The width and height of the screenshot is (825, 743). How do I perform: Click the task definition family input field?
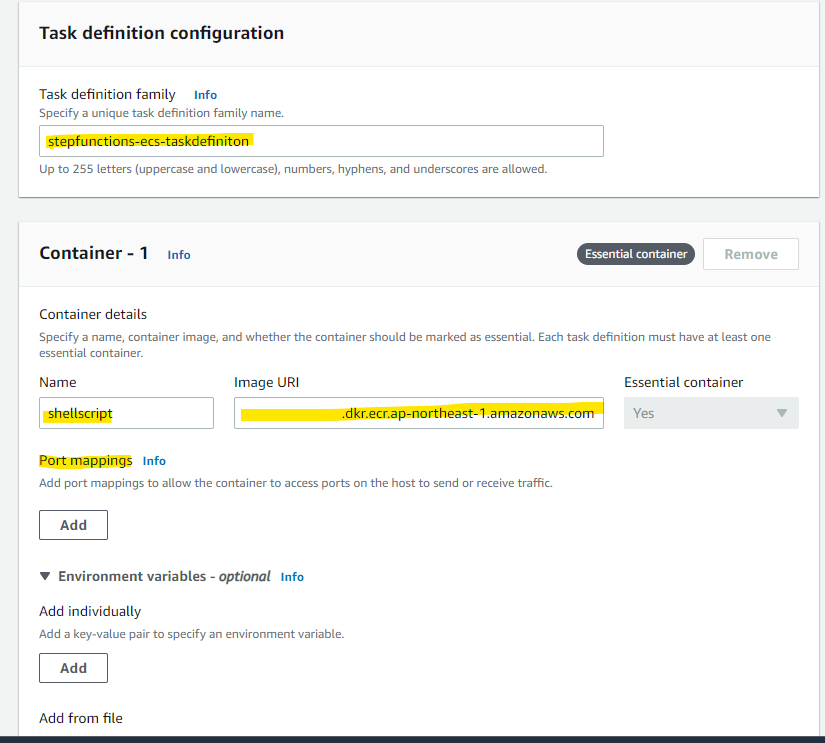(320, 141)
